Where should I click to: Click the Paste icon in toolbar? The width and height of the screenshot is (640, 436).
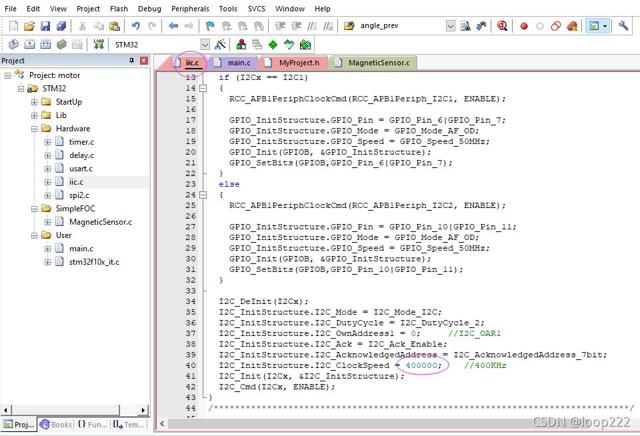(114, 26)
